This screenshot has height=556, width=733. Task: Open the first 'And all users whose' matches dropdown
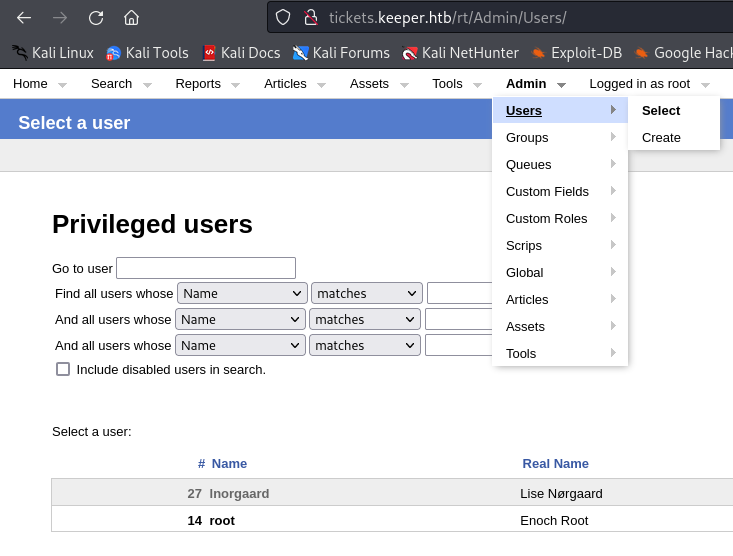[365, 319]
